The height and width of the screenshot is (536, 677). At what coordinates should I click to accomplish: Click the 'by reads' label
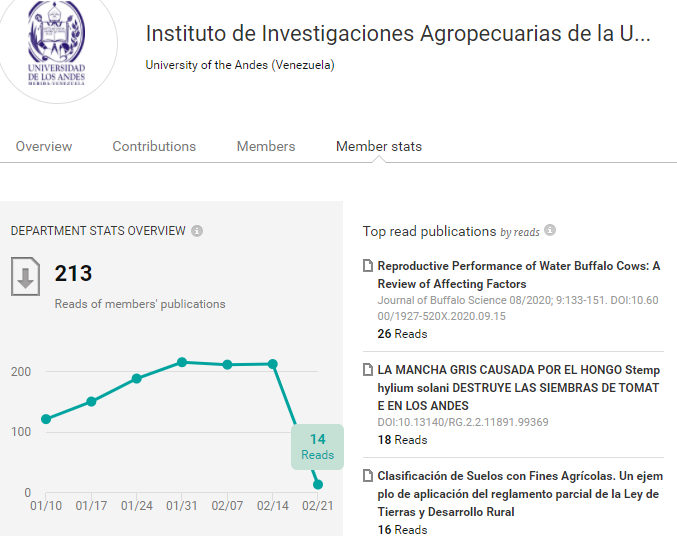coord(520,232)
